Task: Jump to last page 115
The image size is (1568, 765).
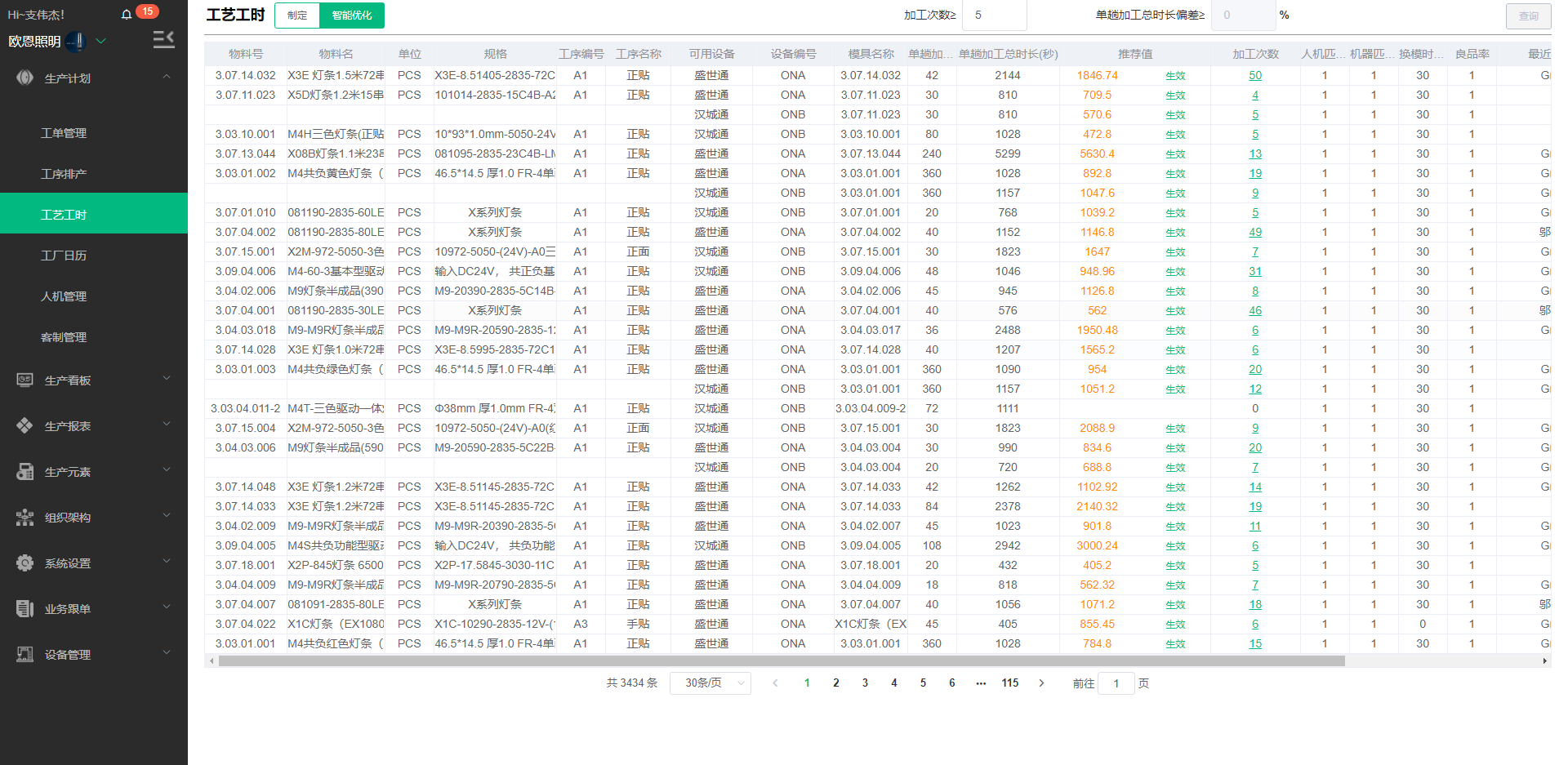Action: (1010, 683)
